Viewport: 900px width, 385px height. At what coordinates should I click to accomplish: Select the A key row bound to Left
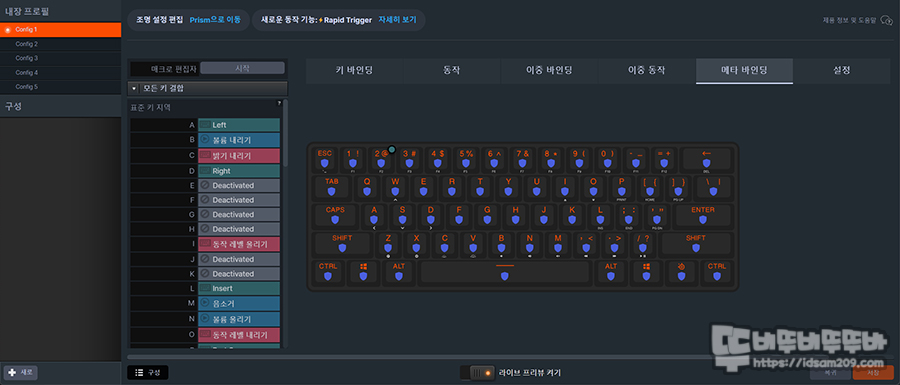click(x=205, y=125)
